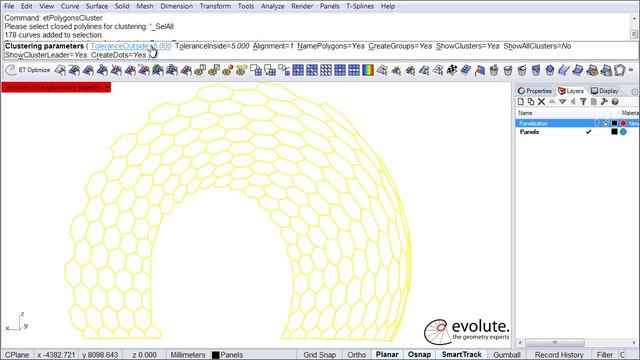Toggle ShowAllClusters=No option

coord(537,46)
